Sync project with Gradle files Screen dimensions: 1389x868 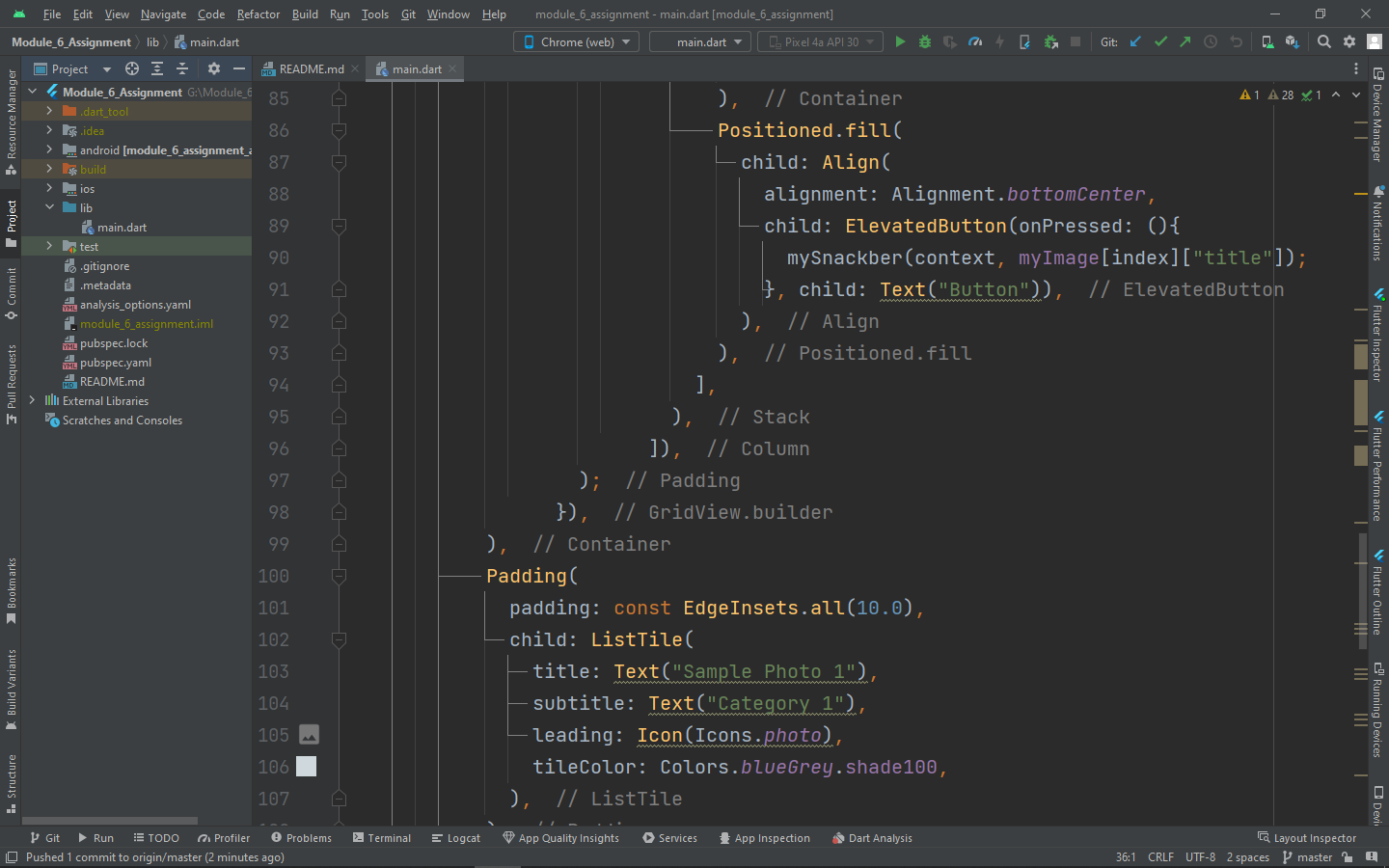(x=1293, y=41)
